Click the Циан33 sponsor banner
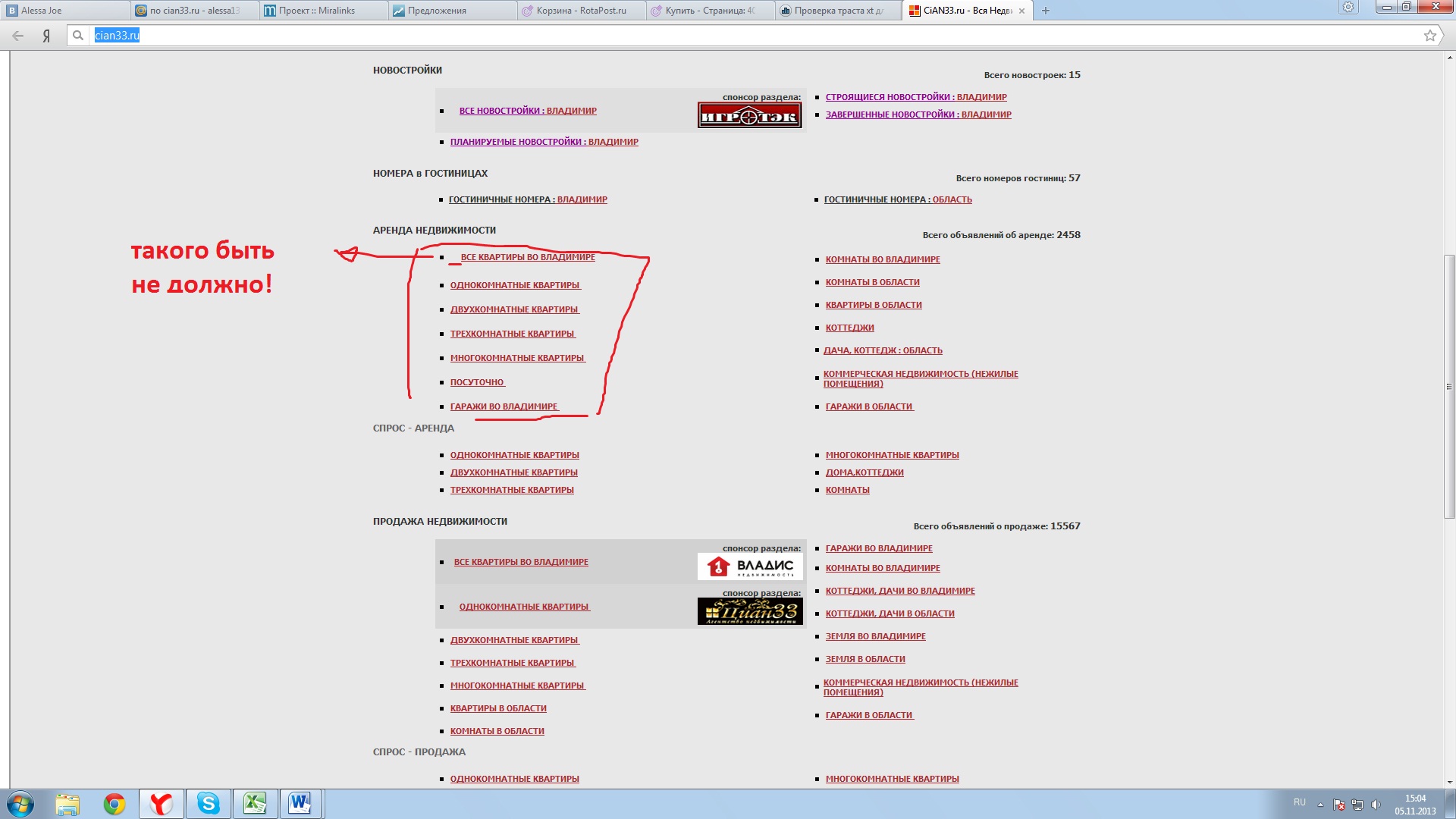The height and width of the screenshot is (819, 1456). (x=749, y=611)
